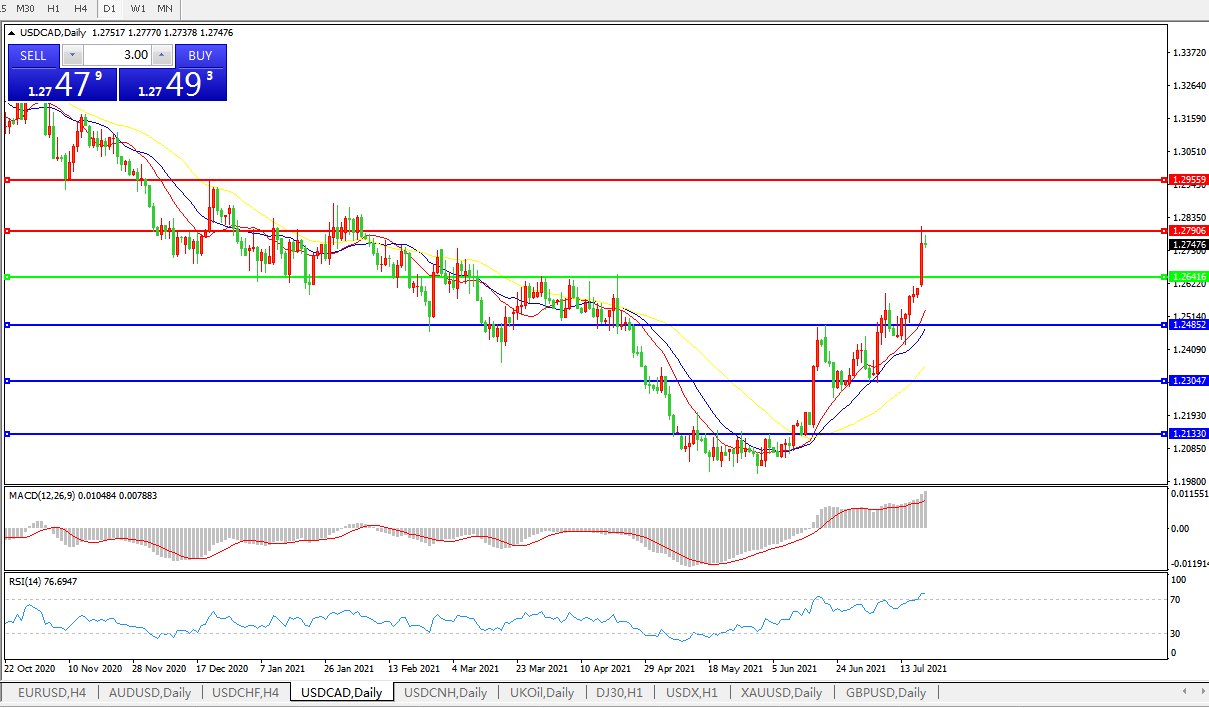Switch to the M30 timeframe
The height and width of the screenshot is (708, 1209).
coord(27,9)
